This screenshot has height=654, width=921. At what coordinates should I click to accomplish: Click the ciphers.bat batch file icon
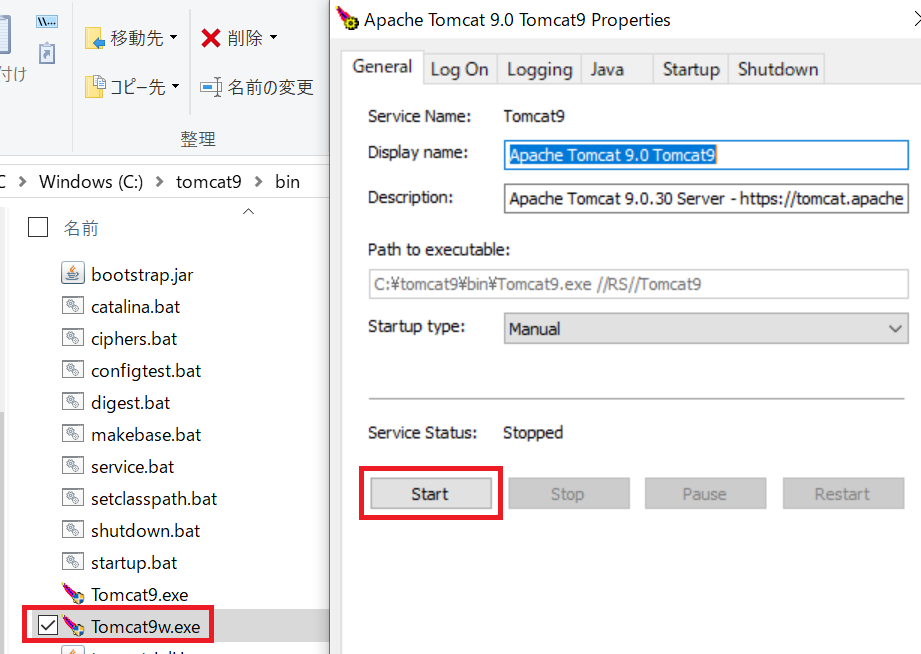[73, 338]
